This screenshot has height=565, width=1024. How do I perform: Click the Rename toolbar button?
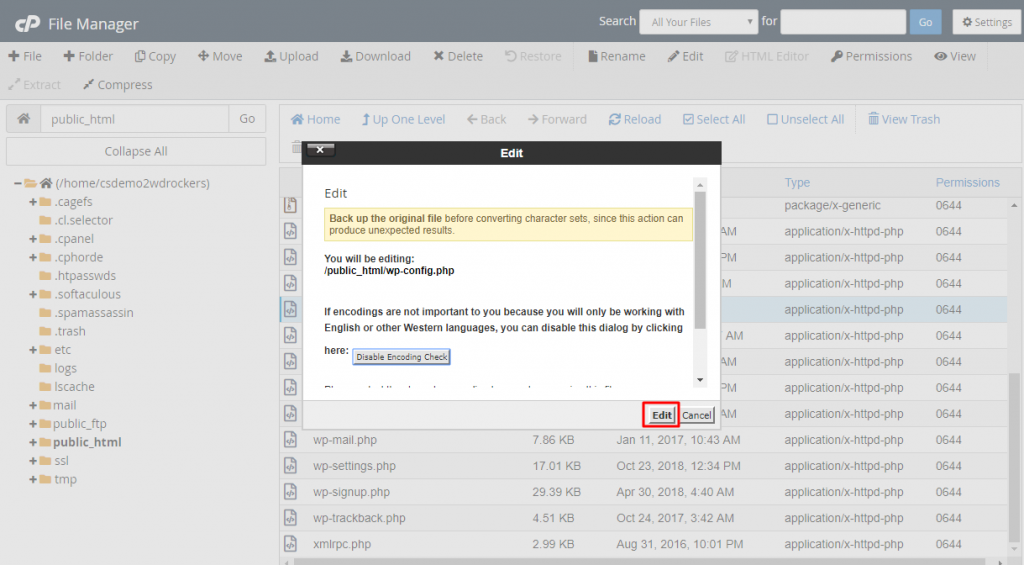point(616,56)
